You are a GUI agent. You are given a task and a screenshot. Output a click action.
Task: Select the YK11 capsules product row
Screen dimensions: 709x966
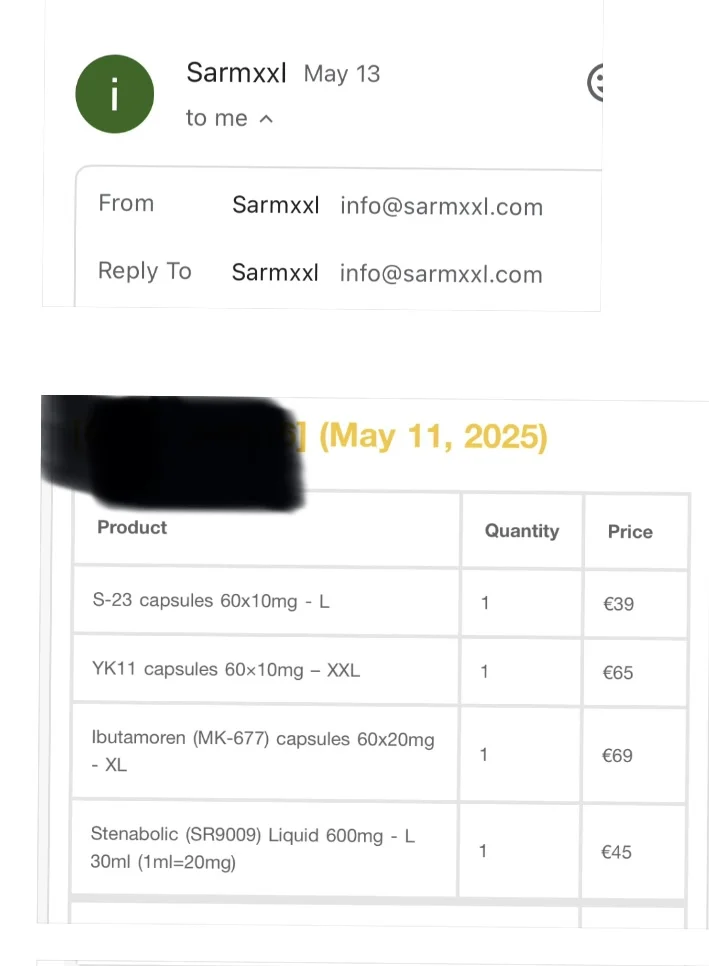tap(379, 671)
